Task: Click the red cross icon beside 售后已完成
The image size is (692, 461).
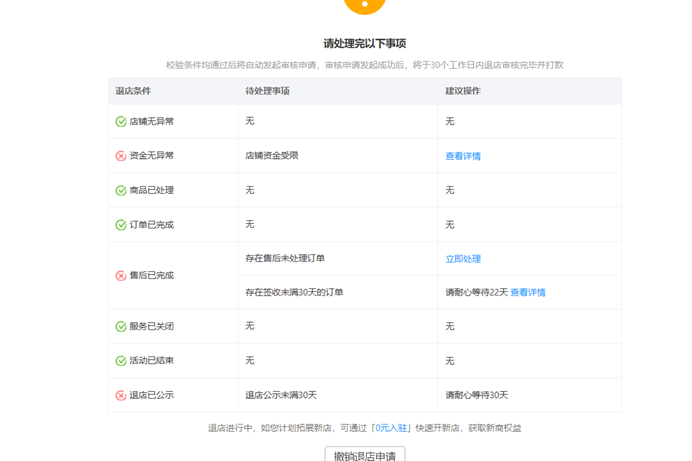Action: (121, 275)
